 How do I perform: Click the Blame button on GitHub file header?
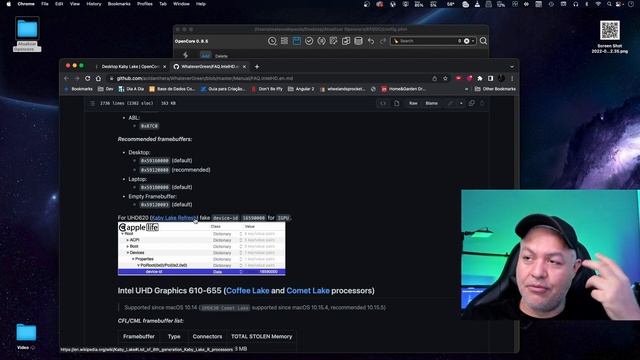(x=431, y=103)
